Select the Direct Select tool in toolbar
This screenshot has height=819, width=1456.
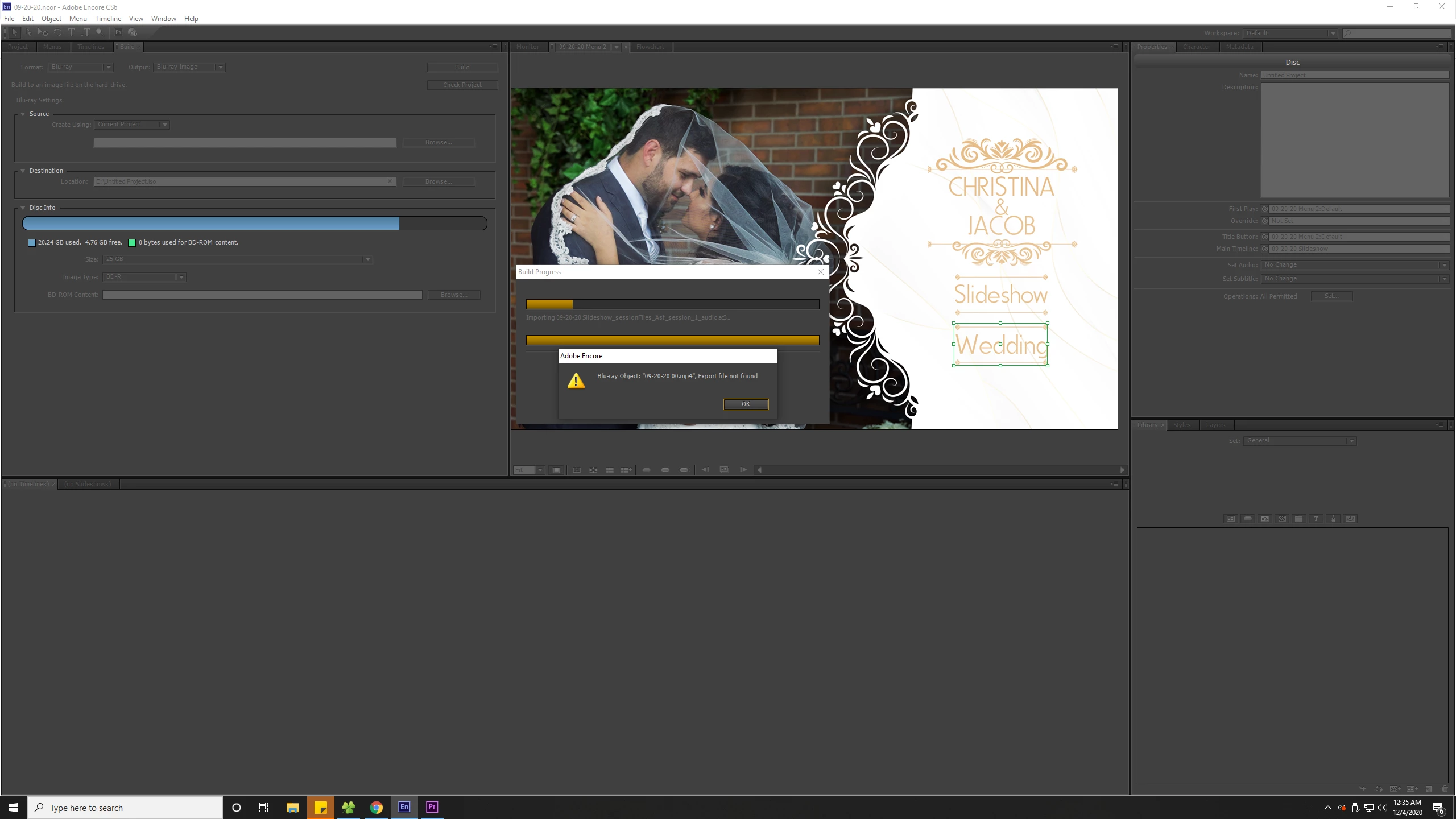tap(28, 32)
